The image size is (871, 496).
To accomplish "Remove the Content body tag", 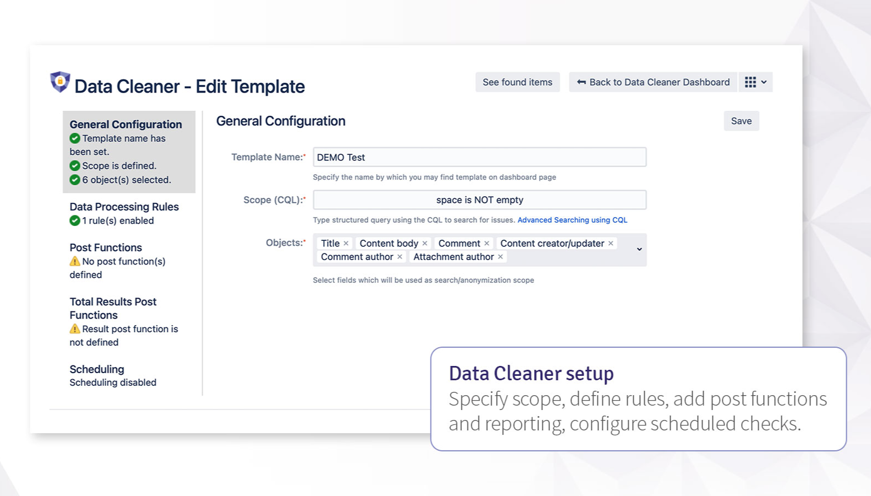I will pos(425,244).
